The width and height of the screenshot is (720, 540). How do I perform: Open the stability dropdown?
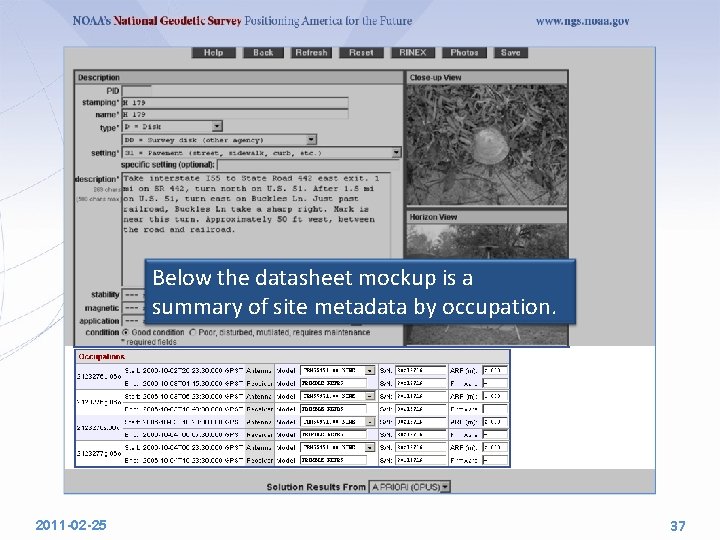(133, 295)
